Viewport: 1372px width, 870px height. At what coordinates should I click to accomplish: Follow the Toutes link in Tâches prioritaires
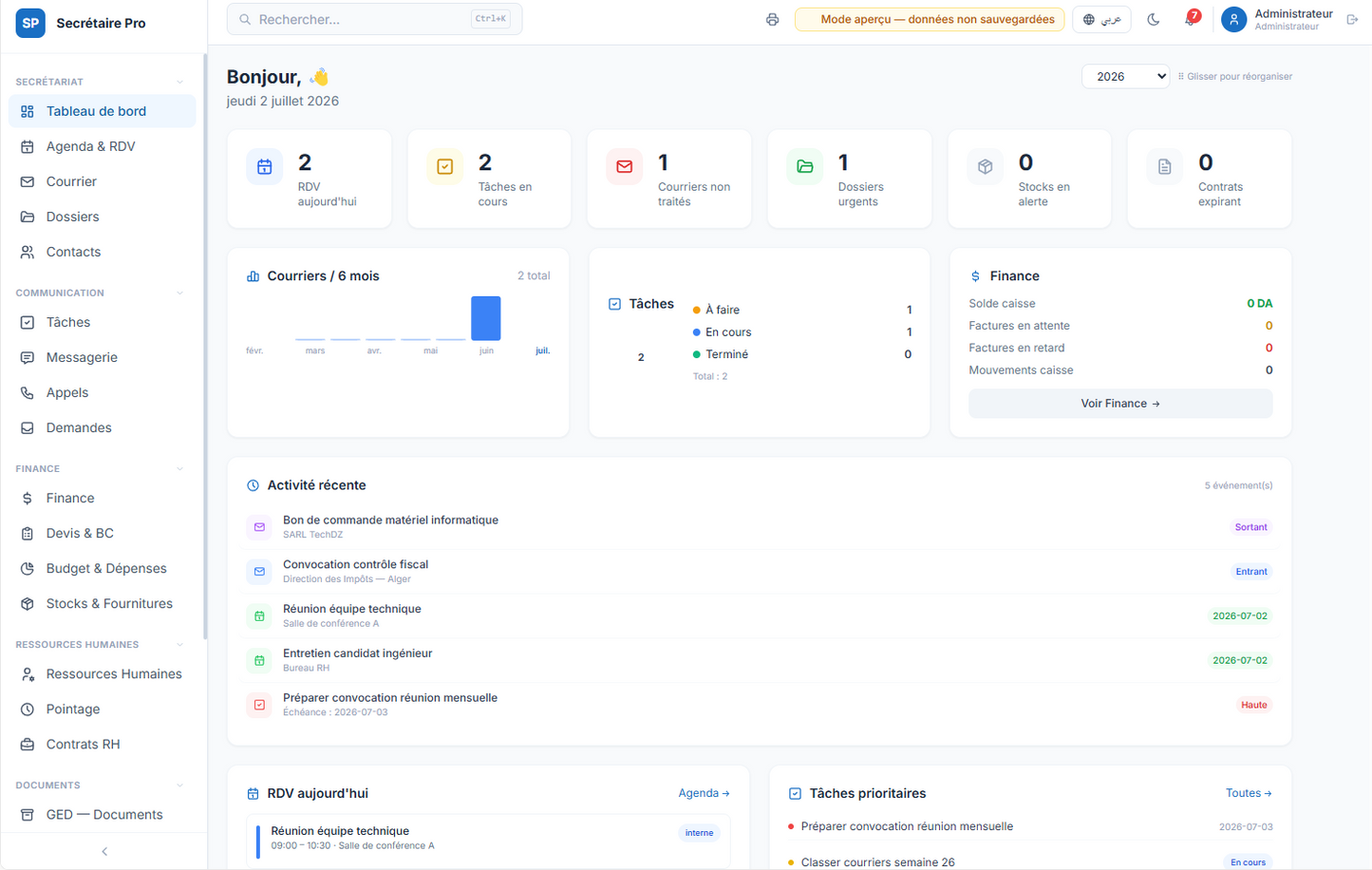tap(1249, 793)
